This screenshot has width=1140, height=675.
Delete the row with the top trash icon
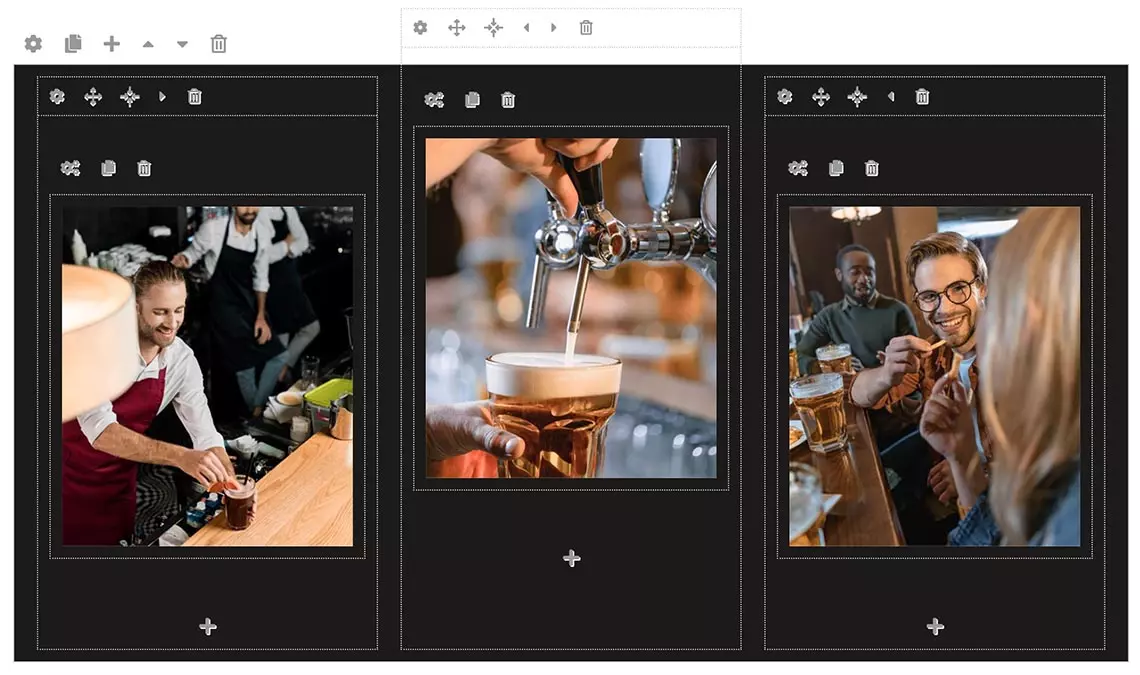[218, 43]
